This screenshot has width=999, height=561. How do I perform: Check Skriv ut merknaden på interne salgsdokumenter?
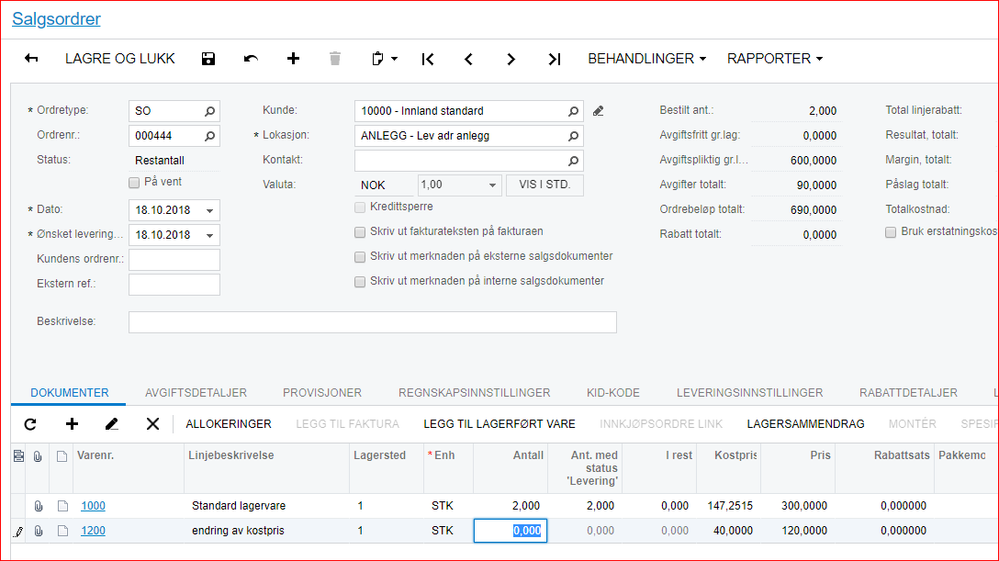[x=360, y=282]
